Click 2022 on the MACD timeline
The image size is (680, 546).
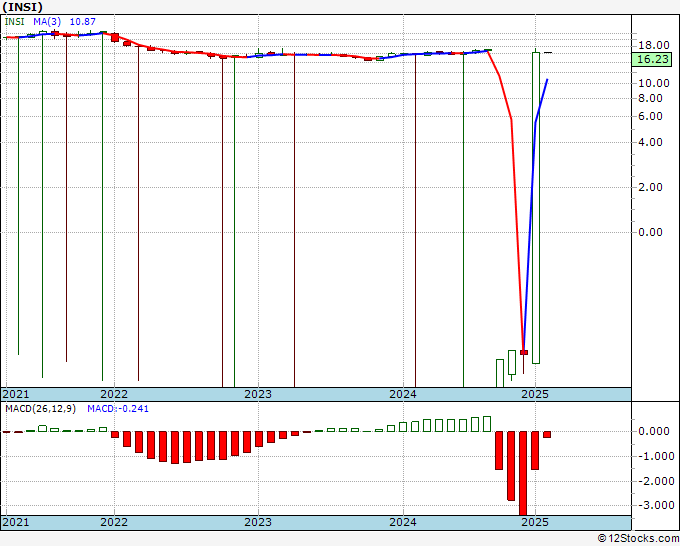pyautogui.click(x=114, y=522)
